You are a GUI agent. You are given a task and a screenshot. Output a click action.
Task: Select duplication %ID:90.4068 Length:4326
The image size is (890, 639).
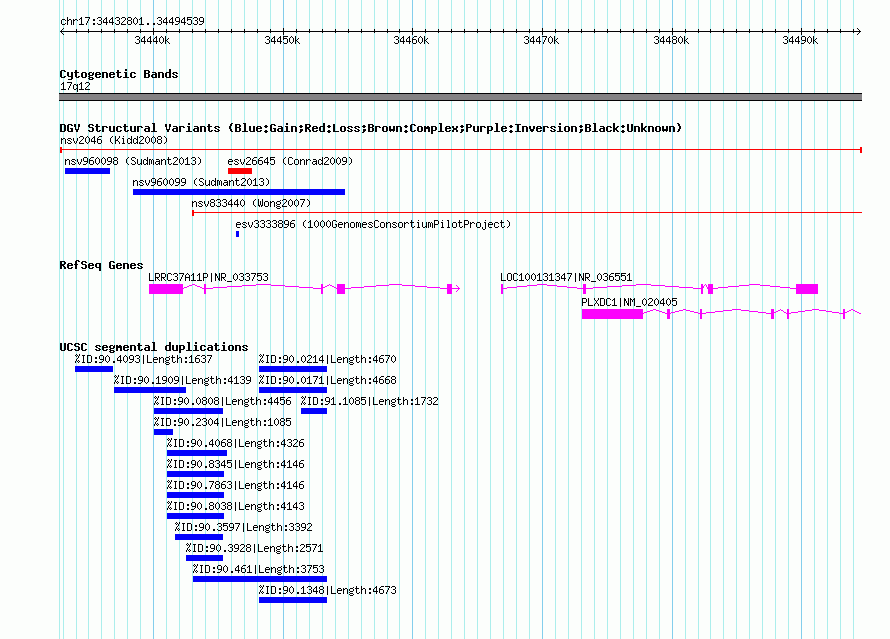click(196, 453)
